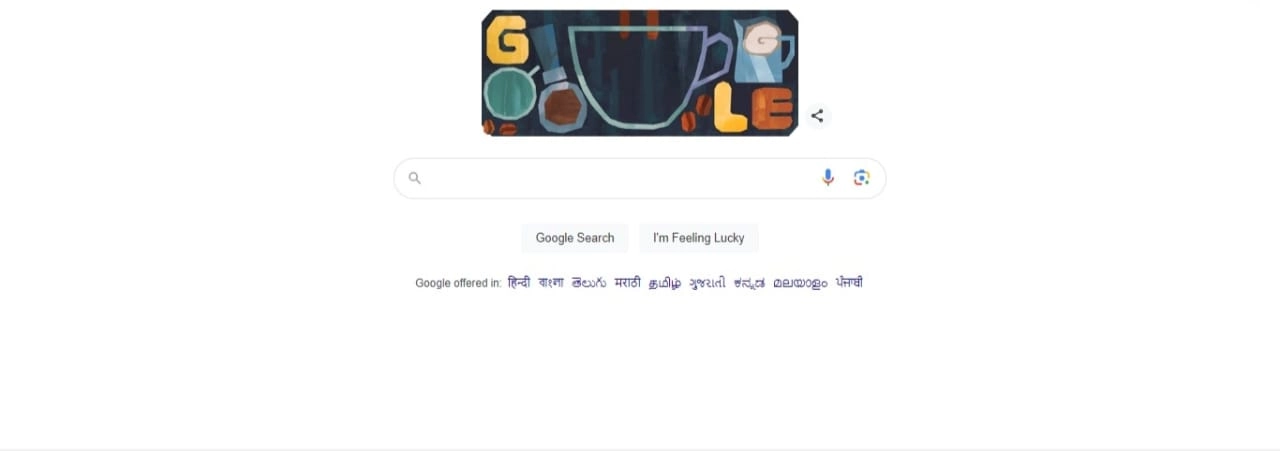The height and width of the screenshot is (451, 1280).
Task: Open Google Lens image search icon
Action: point(862,178)
